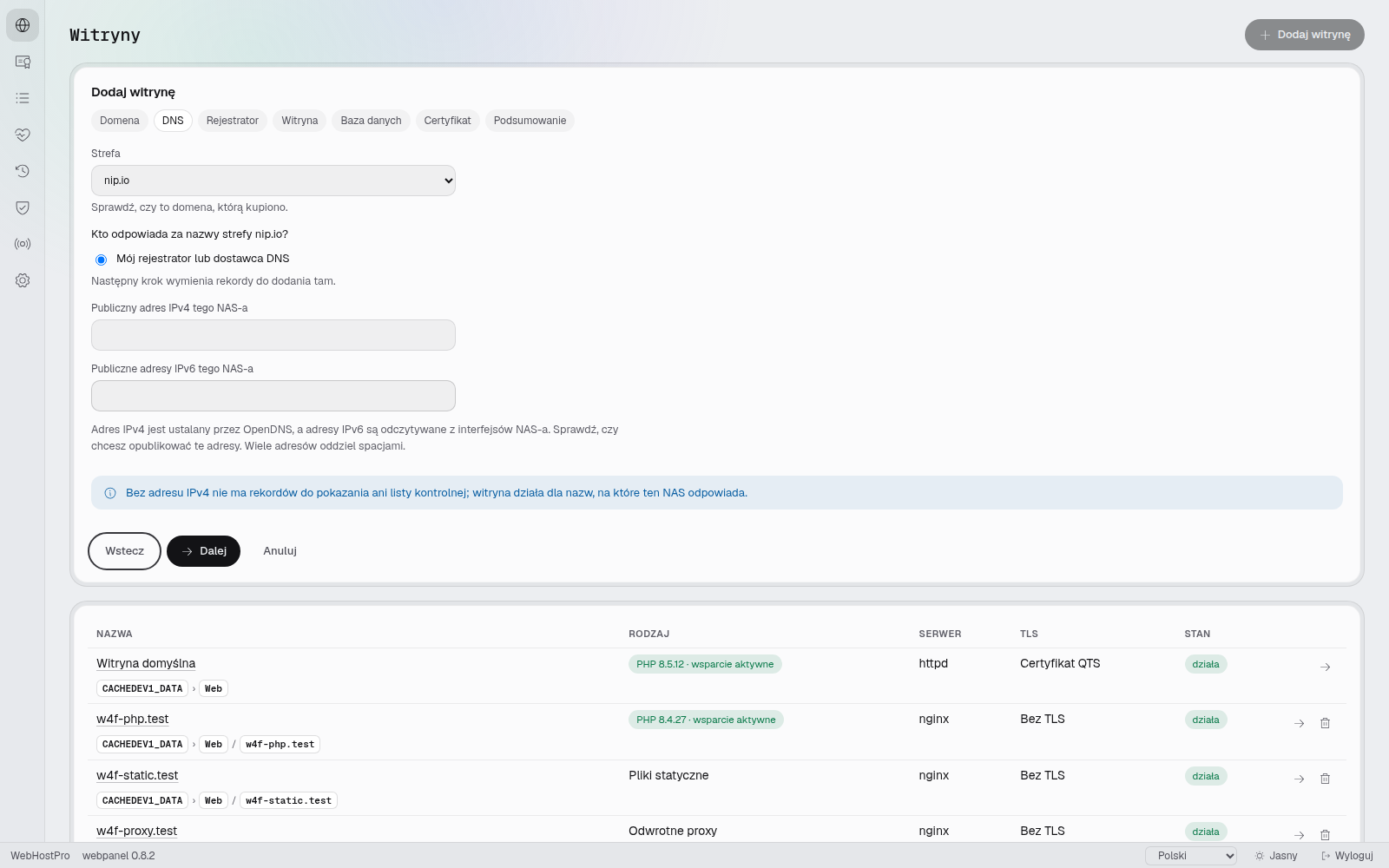Click the Dalej button
The height and width of the screenshot is (868, 1389).
point(203,551)
